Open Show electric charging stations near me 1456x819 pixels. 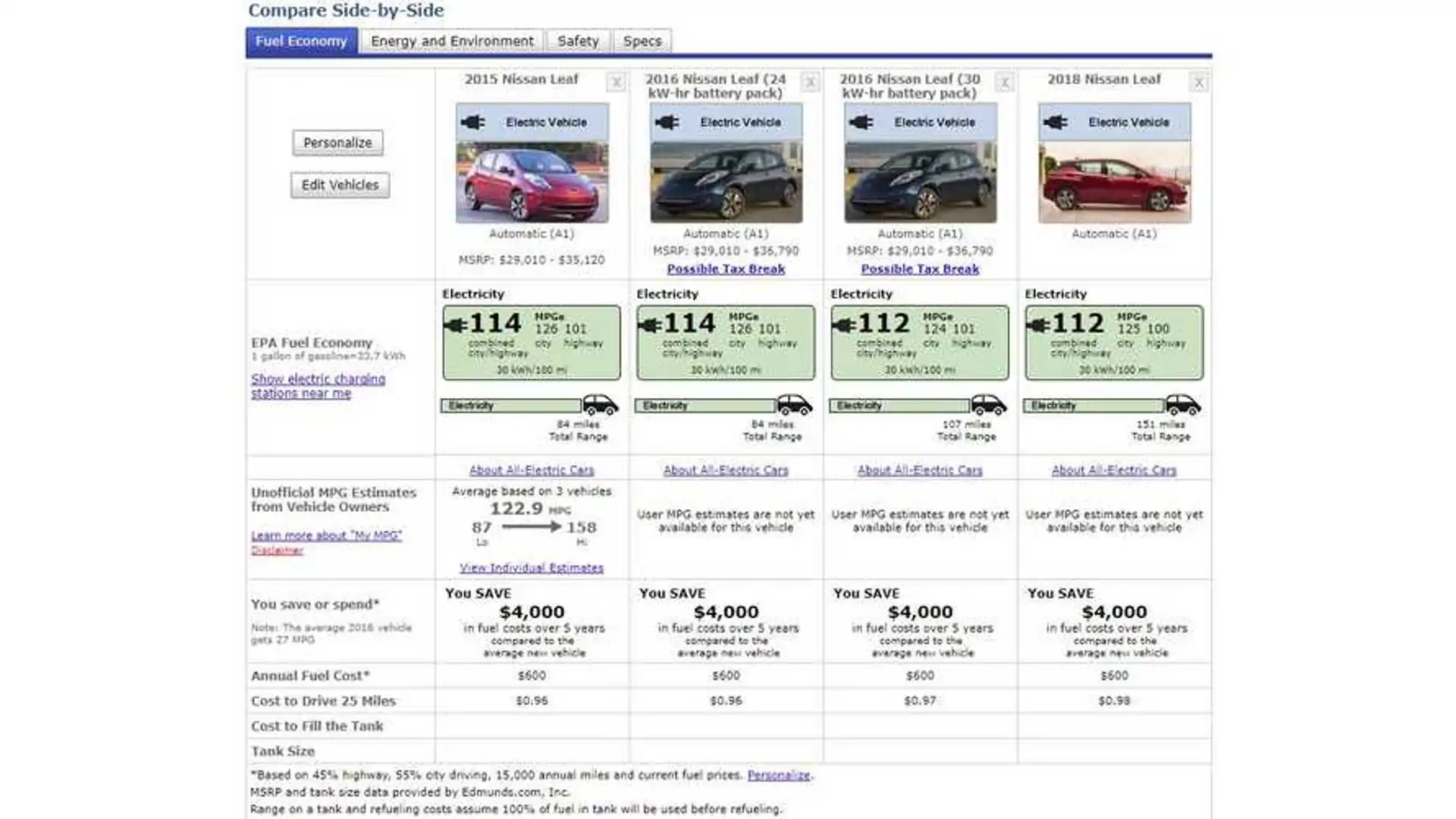pos(318,386)
